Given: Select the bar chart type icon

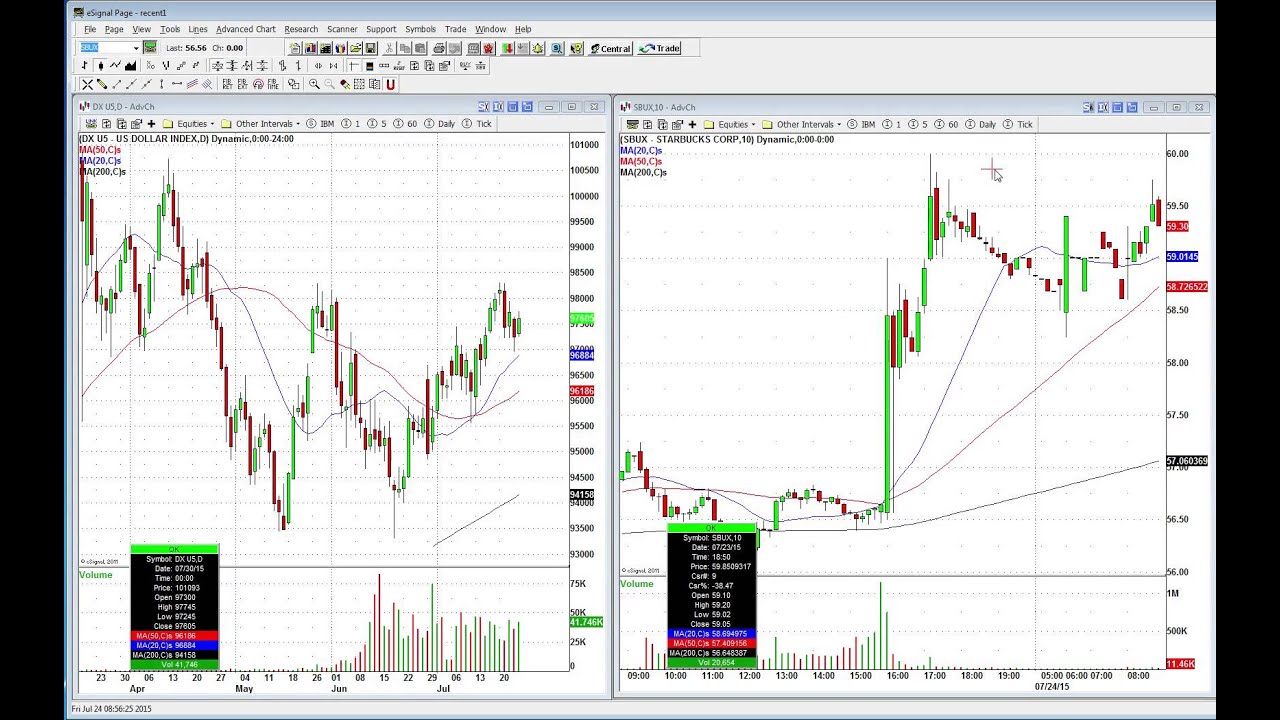Looking at the screenshot, I should point(84,65).
